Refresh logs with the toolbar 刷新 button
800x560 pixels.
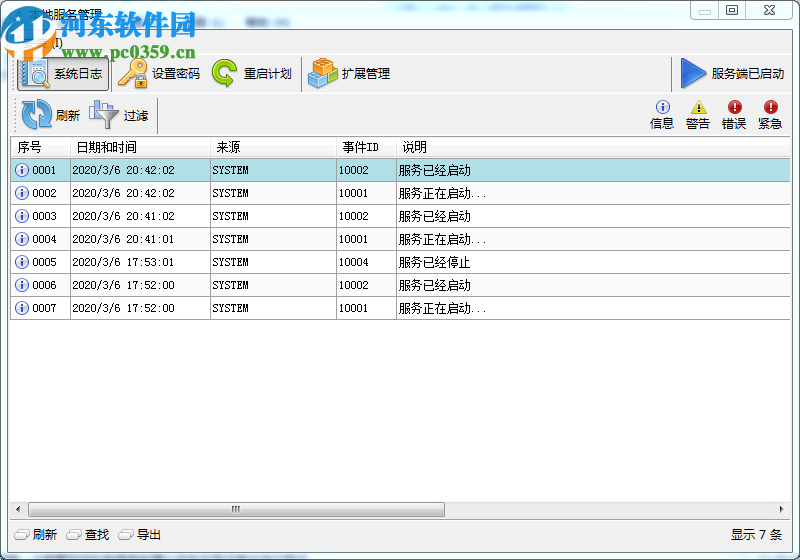[51, 115]
